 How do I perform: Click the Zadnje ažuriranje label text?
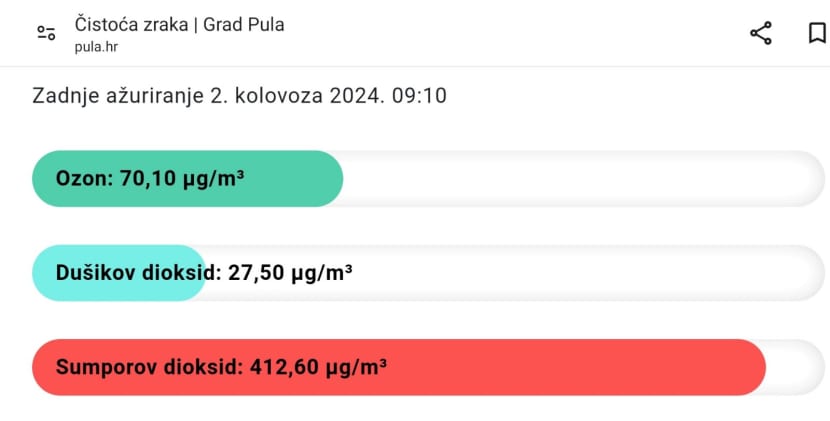click(118, 96)
